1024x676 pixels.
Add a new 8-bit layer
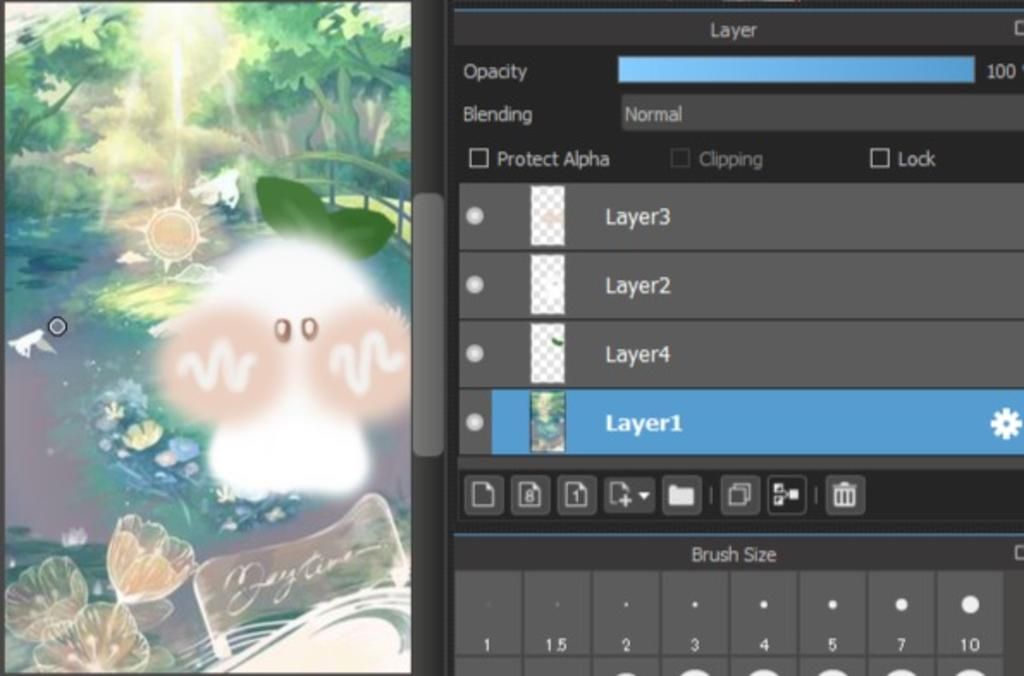click(530, 495)
